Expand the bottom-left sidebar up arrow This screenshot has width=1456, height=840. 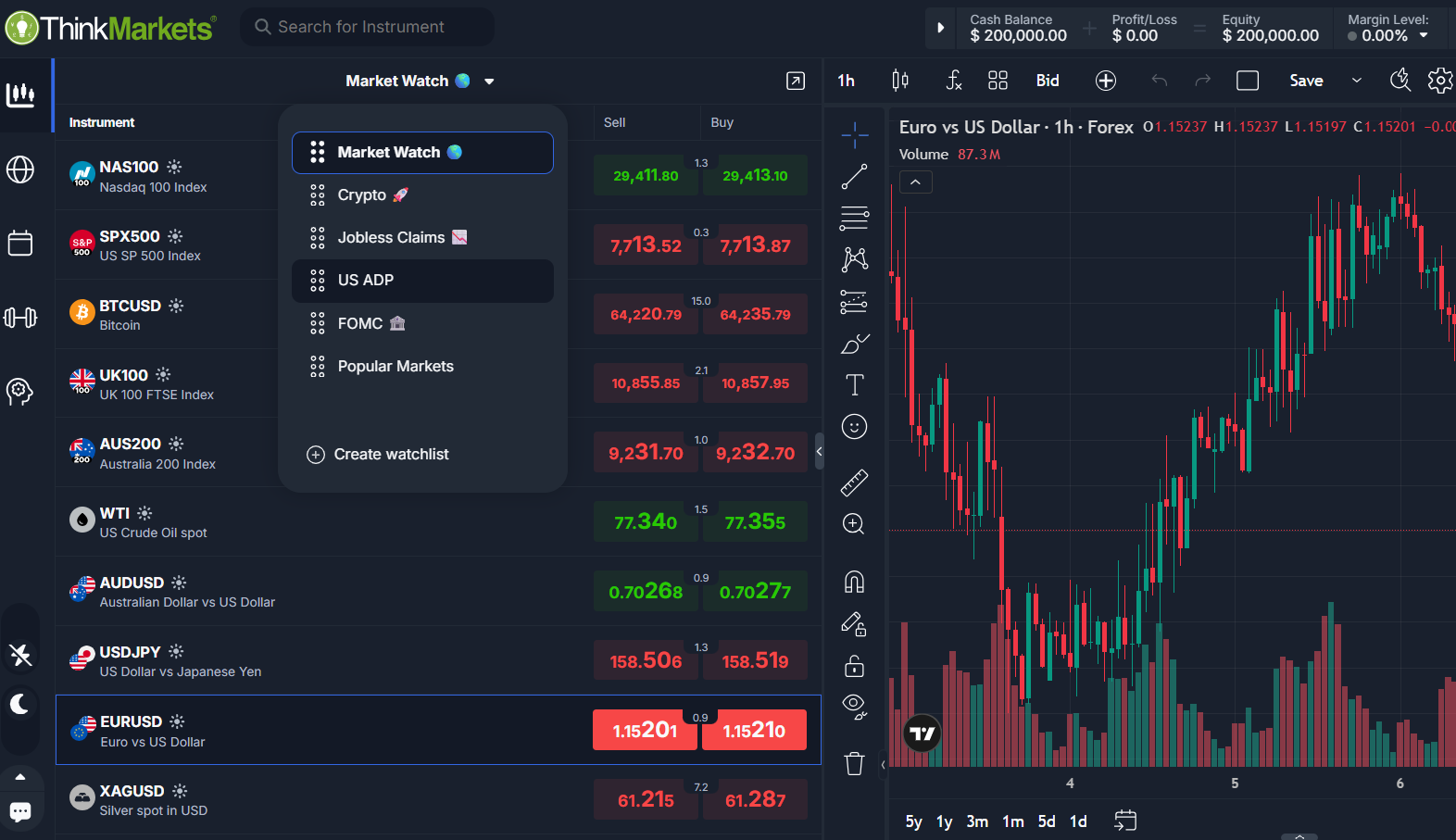20,777
